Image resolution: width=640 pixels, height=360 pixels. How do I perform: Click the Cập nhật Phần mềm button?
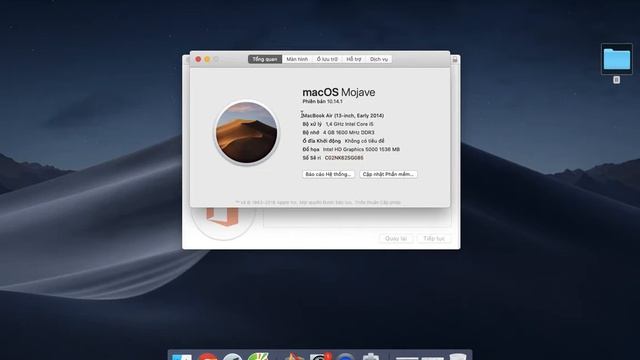click(388, 174)
